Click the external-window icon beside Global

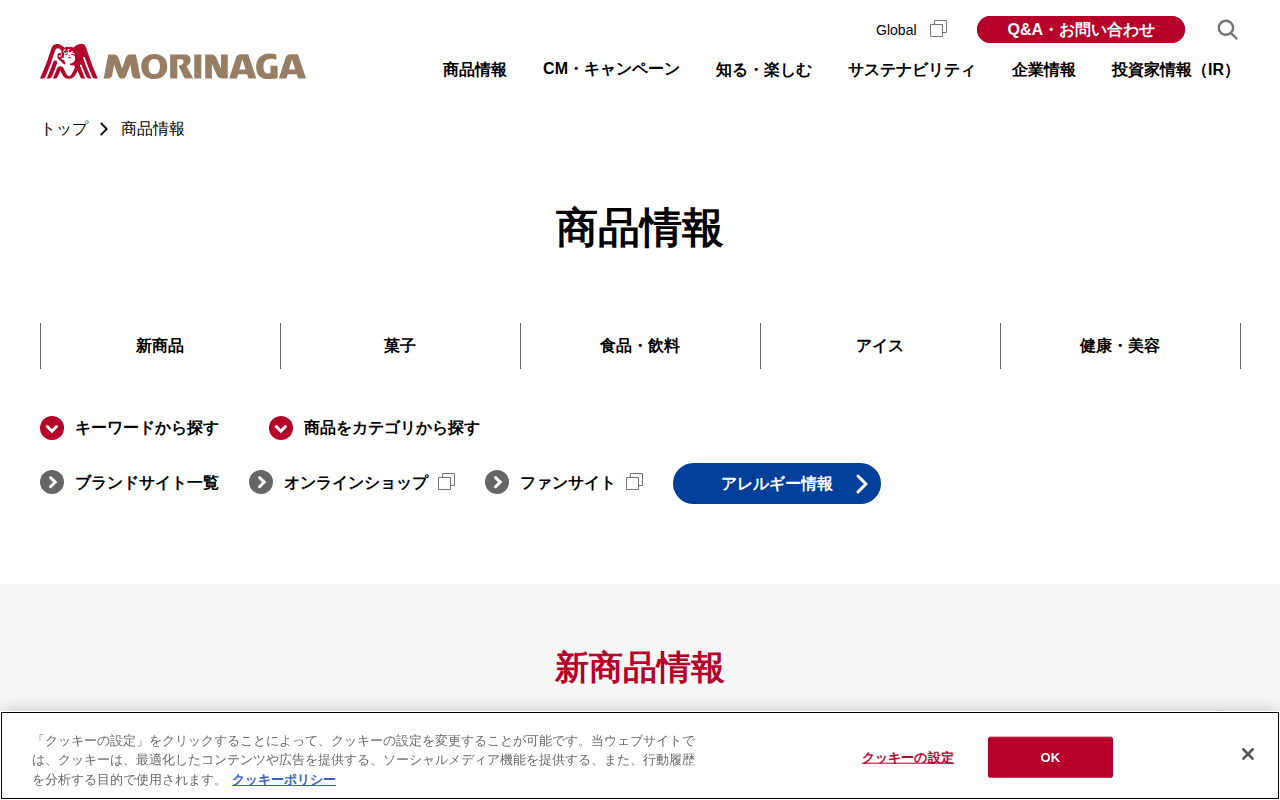coord(938,29)
